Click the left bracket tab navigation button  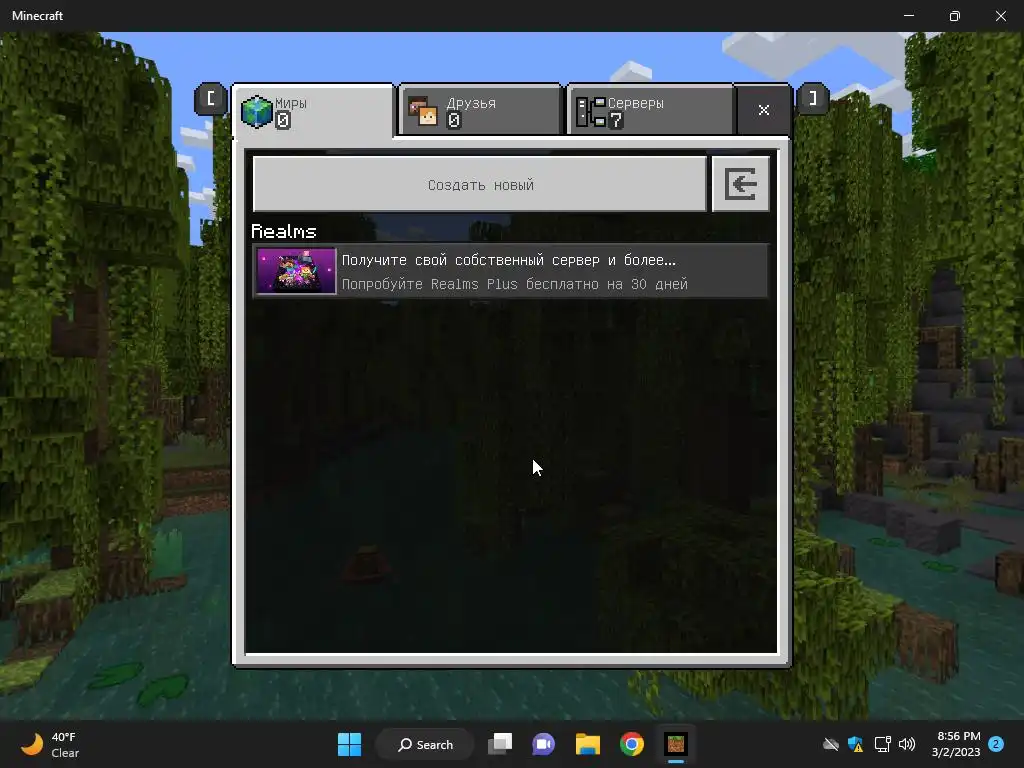210,99
